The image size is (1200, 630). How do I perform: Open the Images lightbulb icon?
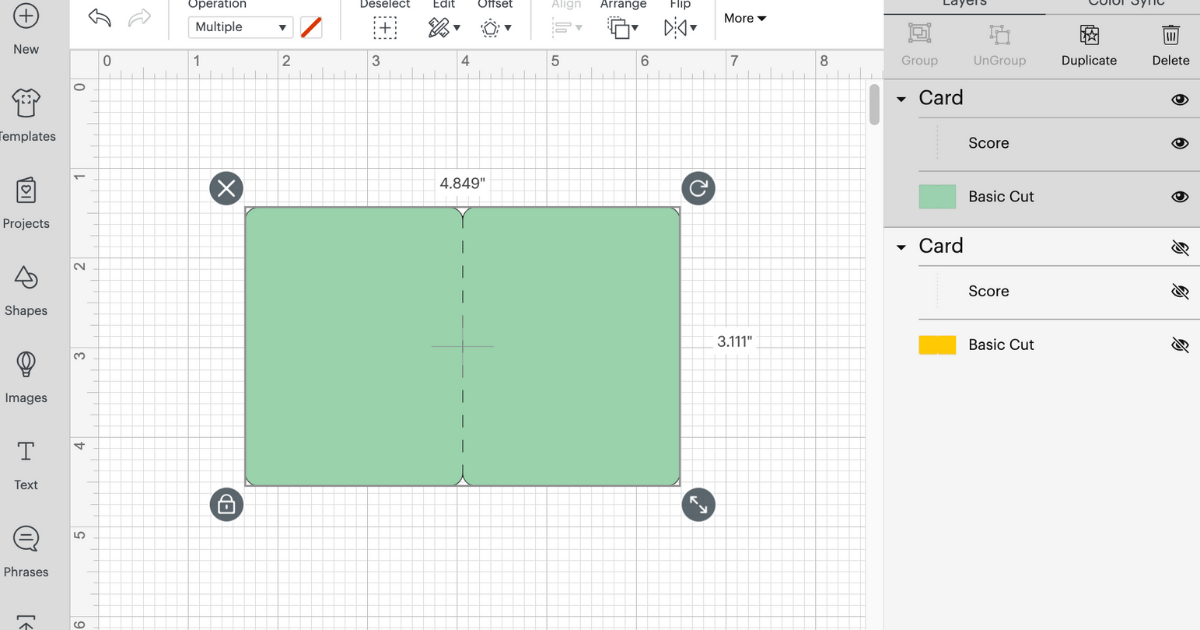[26, 364]
